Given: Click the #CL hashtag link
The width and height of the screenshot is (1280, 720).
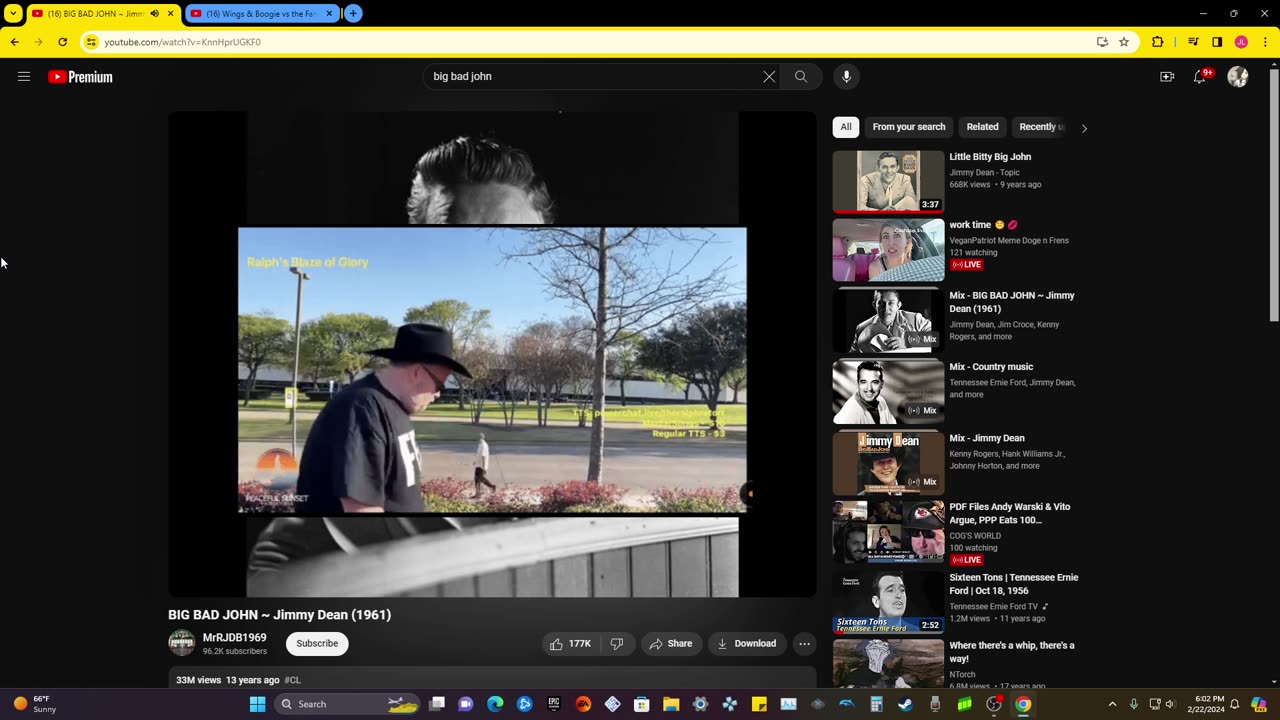Looking at the screenshot, I should (x=292, y=680).
